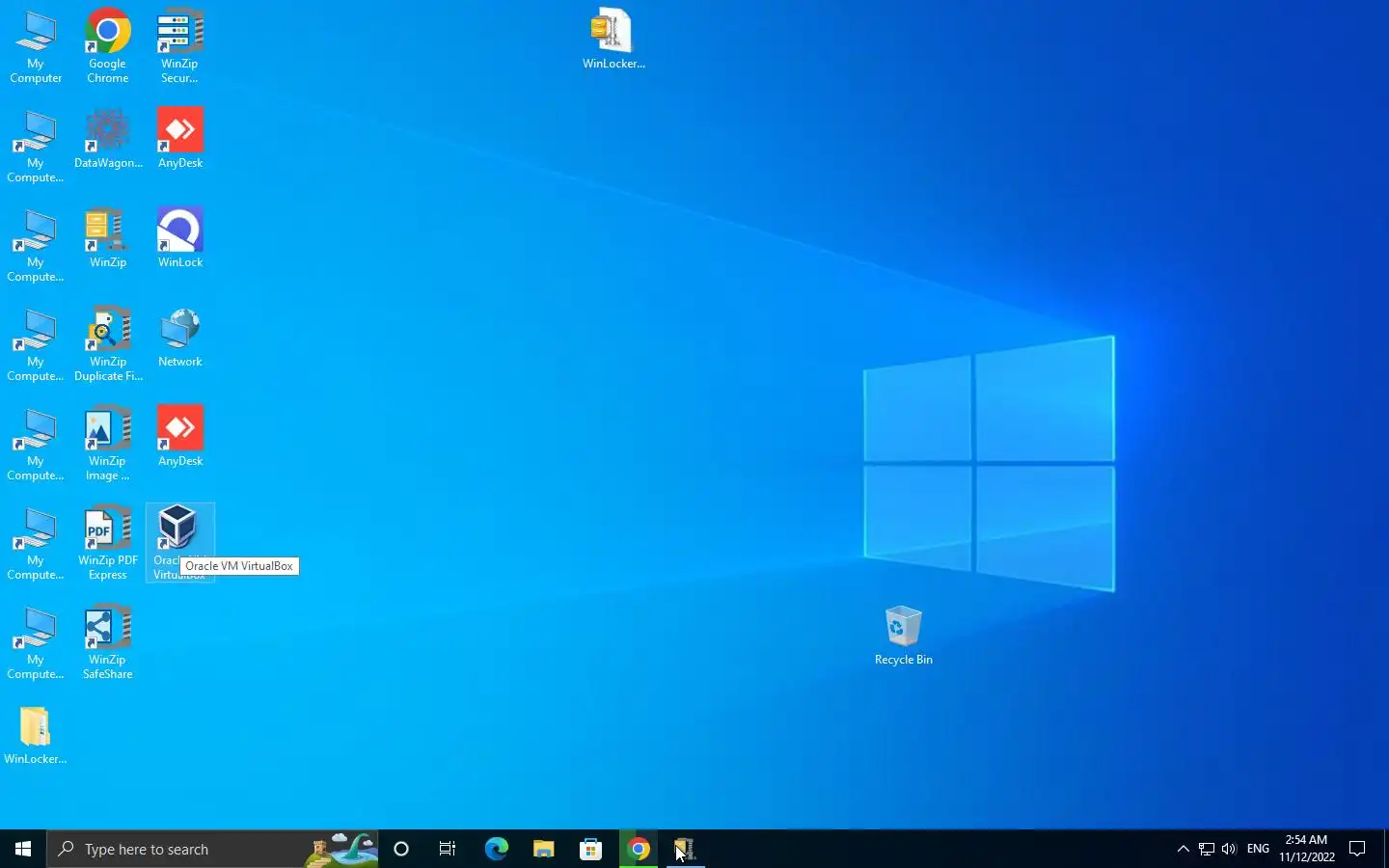Open network status in system tray
Screen dimensions: 1389x868
1207,849
